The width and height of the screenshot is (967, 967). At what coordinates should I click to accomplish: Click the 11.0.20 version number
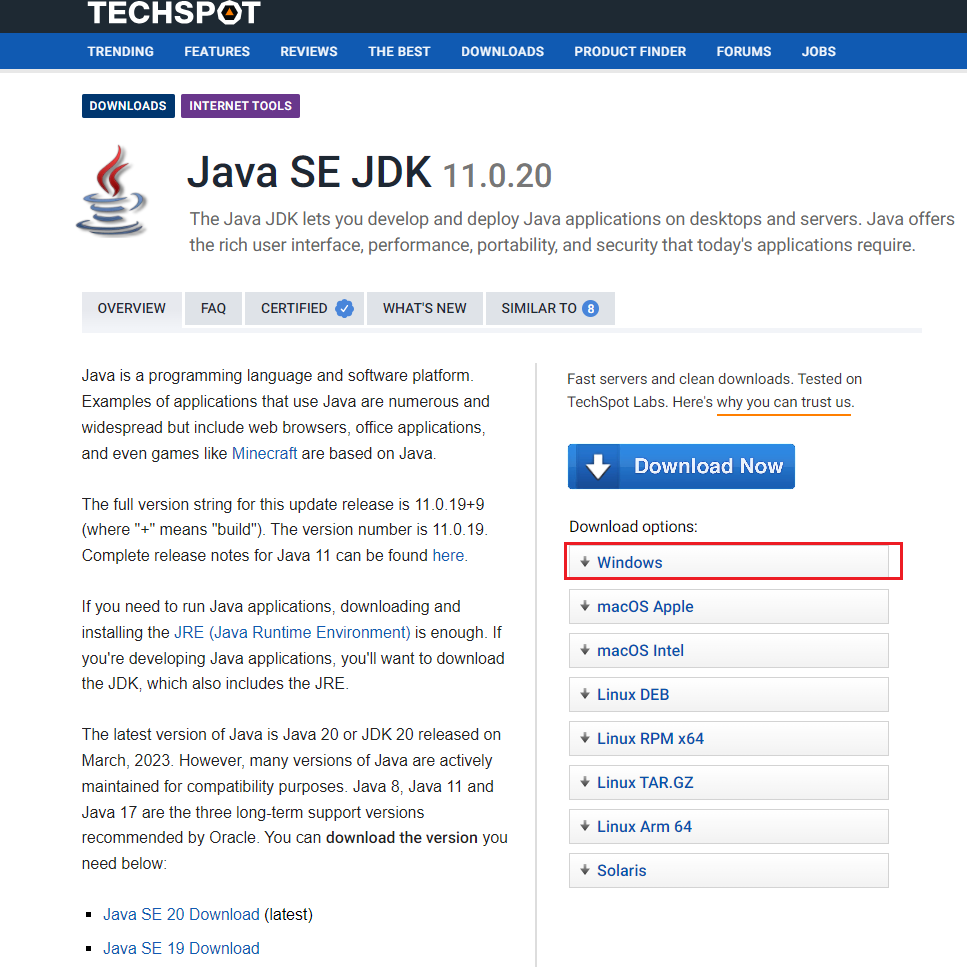[497, 176]
